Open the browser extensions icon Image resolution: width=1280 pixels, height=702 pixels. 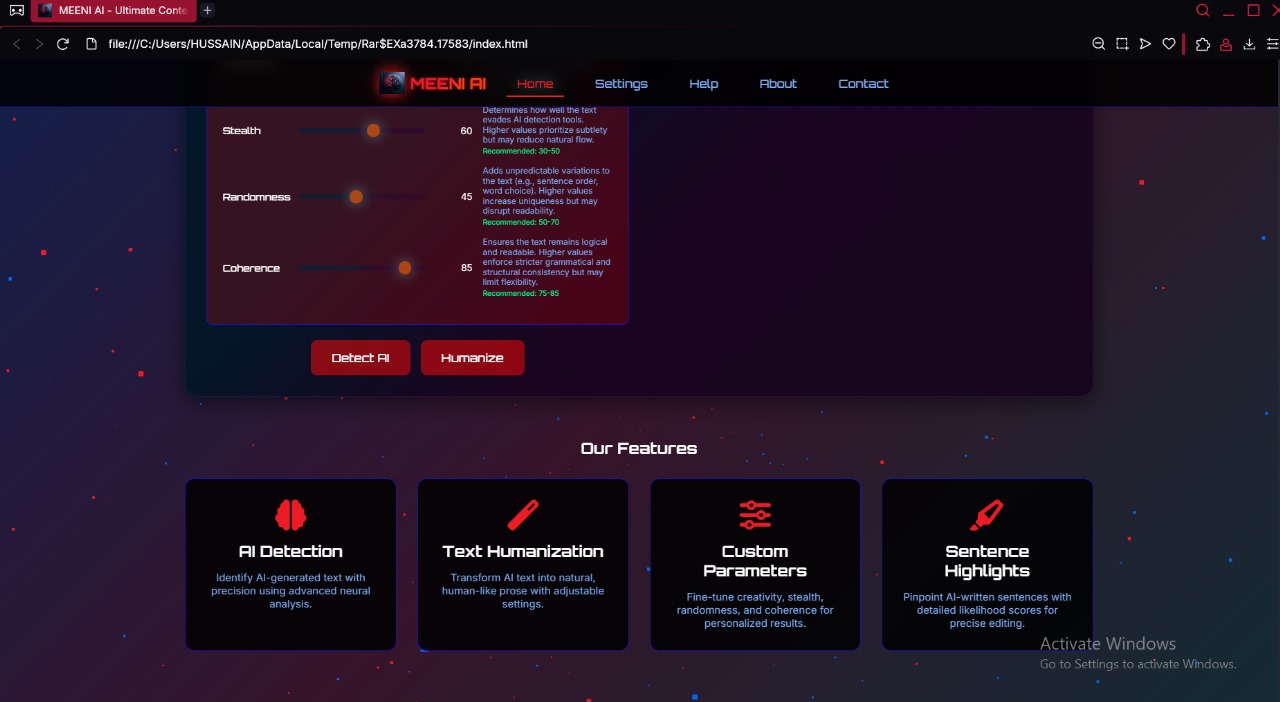point(1203,44)
